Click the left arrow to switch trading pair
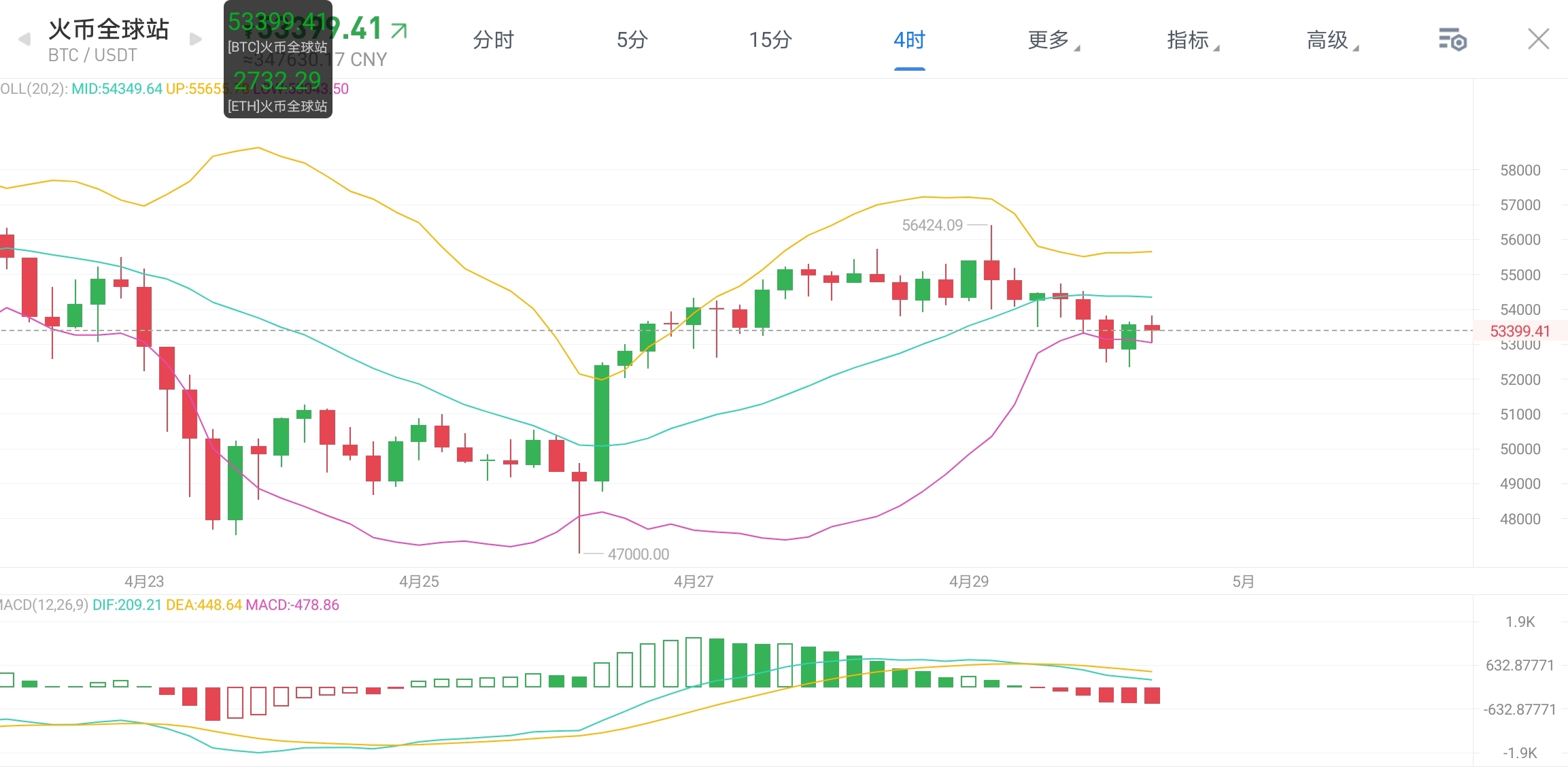Image resolution: width=1568 pixels, height=767 pixels. point(23,39)
